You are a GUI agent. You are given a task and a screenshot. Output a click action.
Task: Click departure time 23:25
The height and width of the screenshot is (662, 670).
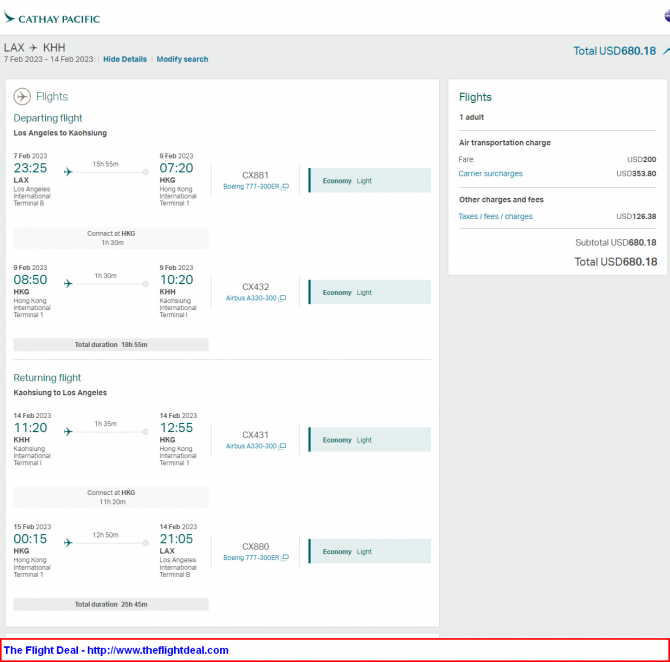(30, 168)
